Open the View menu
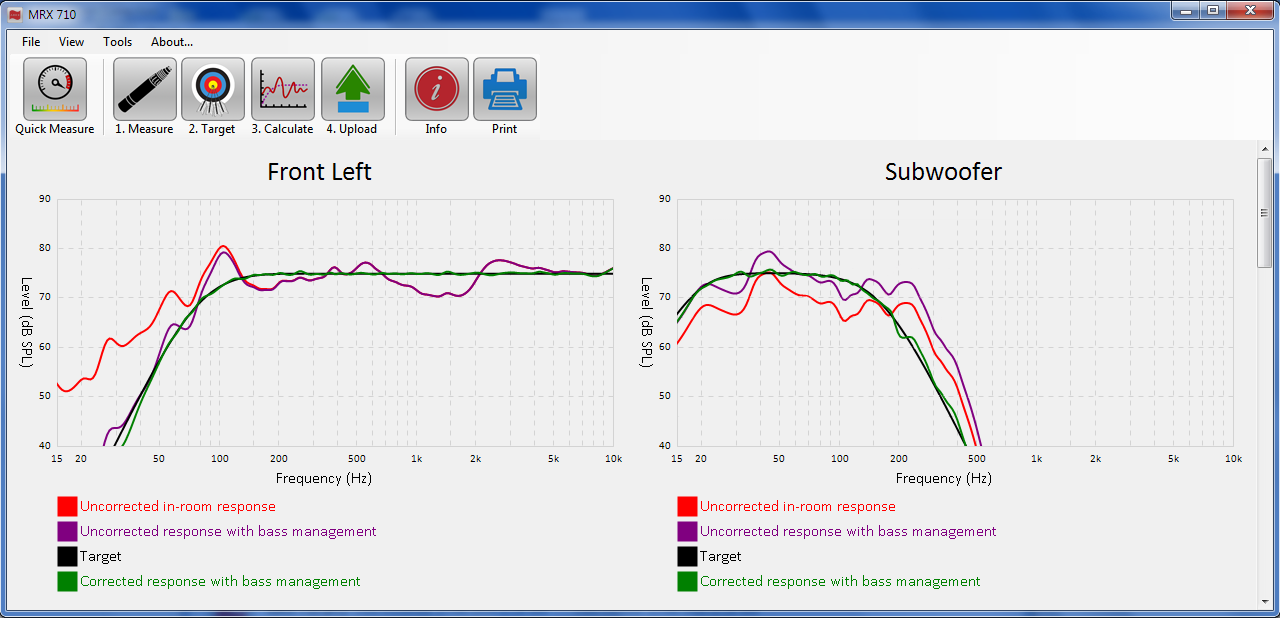This screenshot has width=1280, height=618. click(72, 42)
